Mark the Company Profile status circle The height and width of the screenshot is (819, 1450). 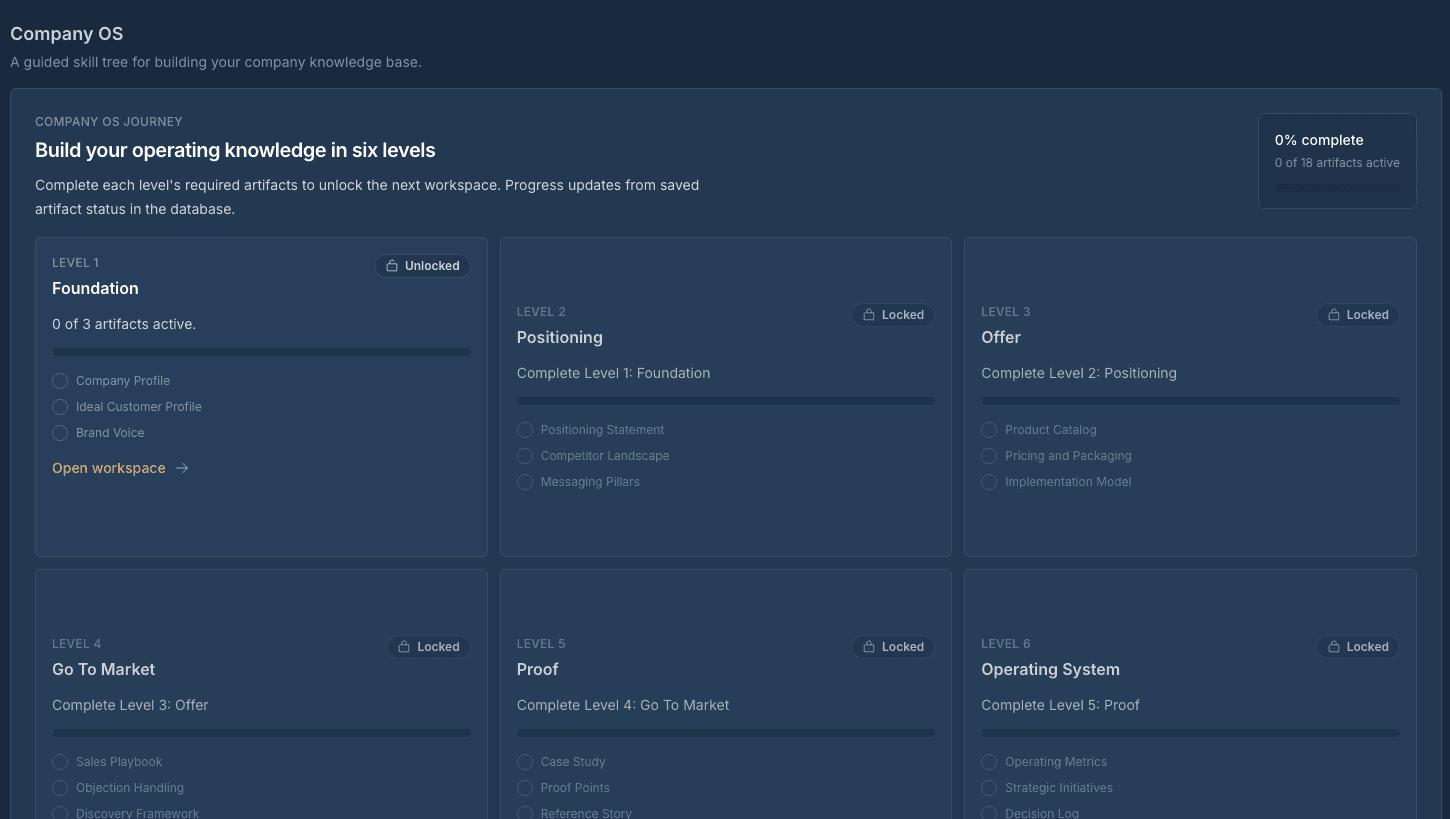pyautogui.click(x=60, y=381)
